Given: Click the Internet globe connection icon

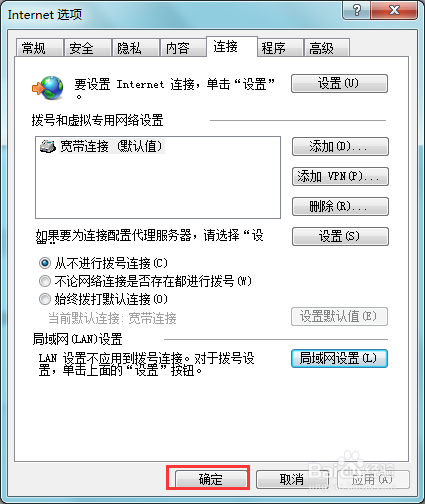Looking at the screenshot, I should (48, 88).
